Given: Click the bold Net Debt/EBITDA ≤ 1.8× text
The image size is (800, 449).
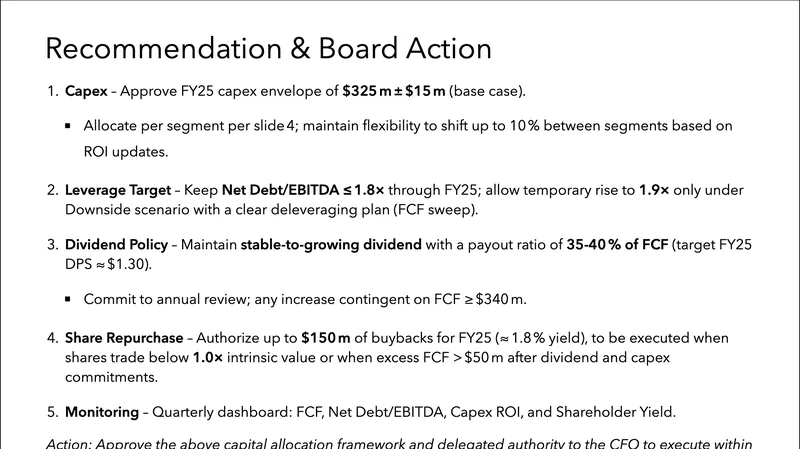Looking at the screenshot, I should pos(301,190).
